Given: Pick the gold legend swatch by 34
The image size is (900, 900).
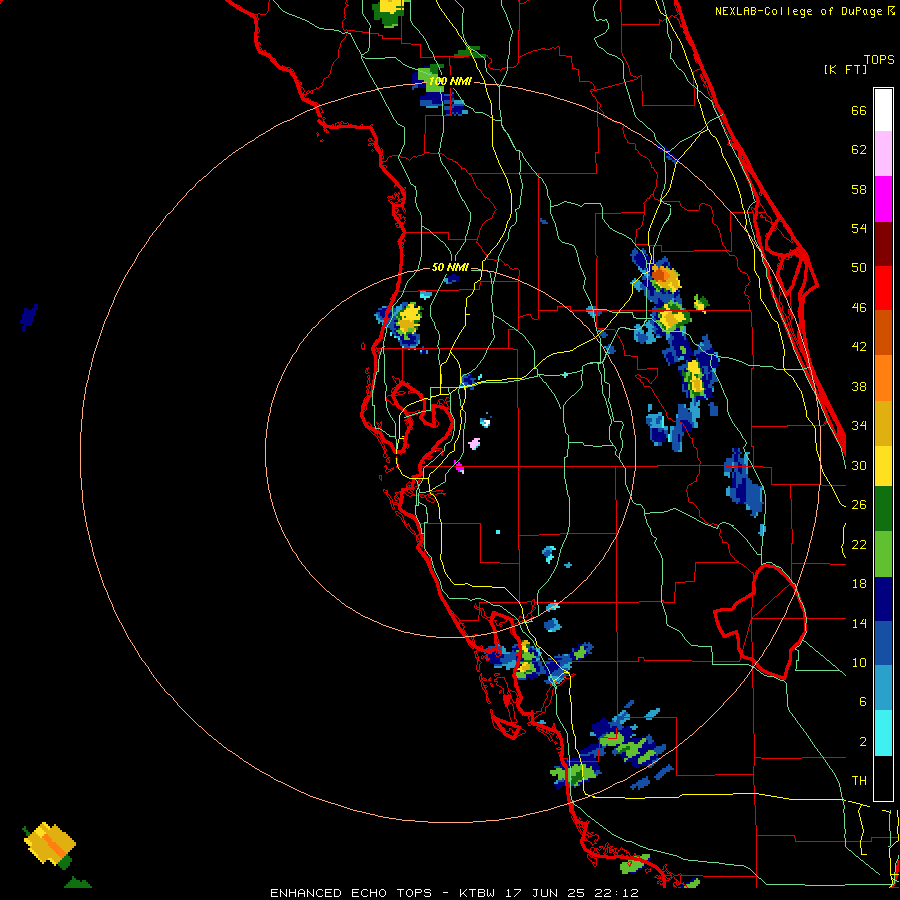Looking at the screenshot, I should coord(883,423).
